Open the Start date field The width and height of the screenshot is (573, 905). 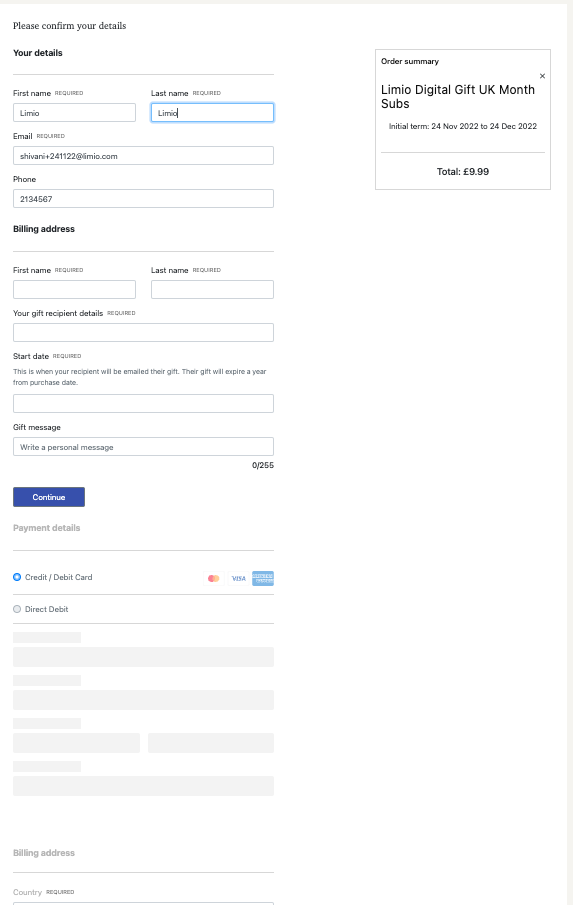click(x=143, y=403)
